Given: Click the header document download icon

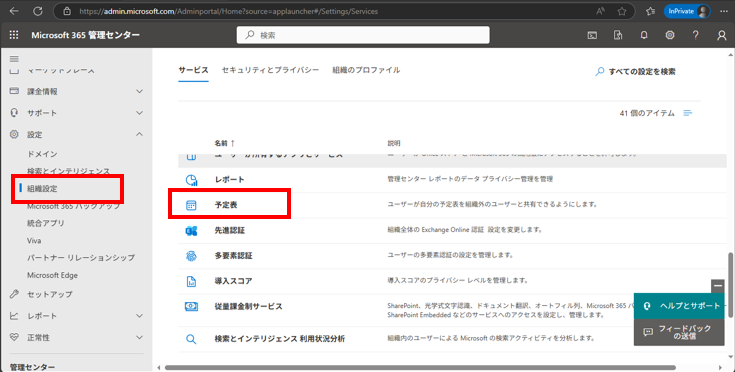Looking at the screenshot, I should pyautogui.click(x=618, y=35).
